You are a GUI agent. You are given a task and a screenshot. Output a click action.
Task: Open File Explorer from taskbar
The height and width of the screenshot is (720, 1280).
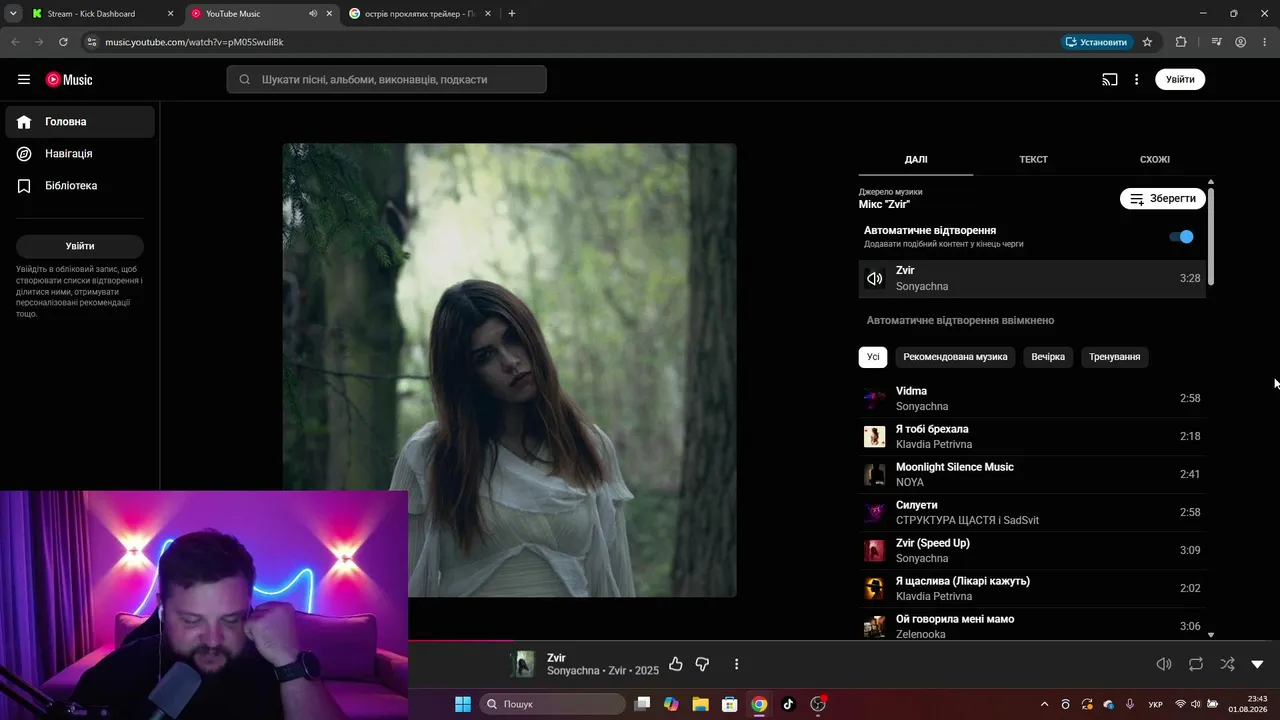[700, 704]
